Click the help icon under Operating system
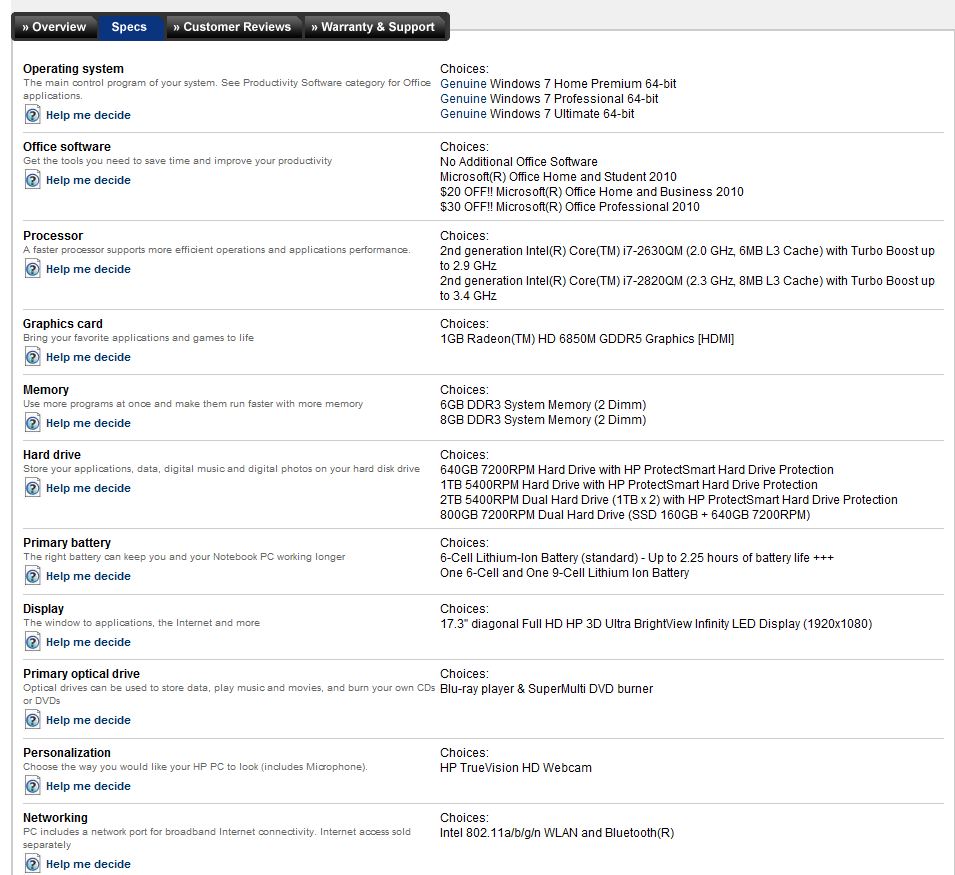The image size is (955, 875). (x=33, y=114)
